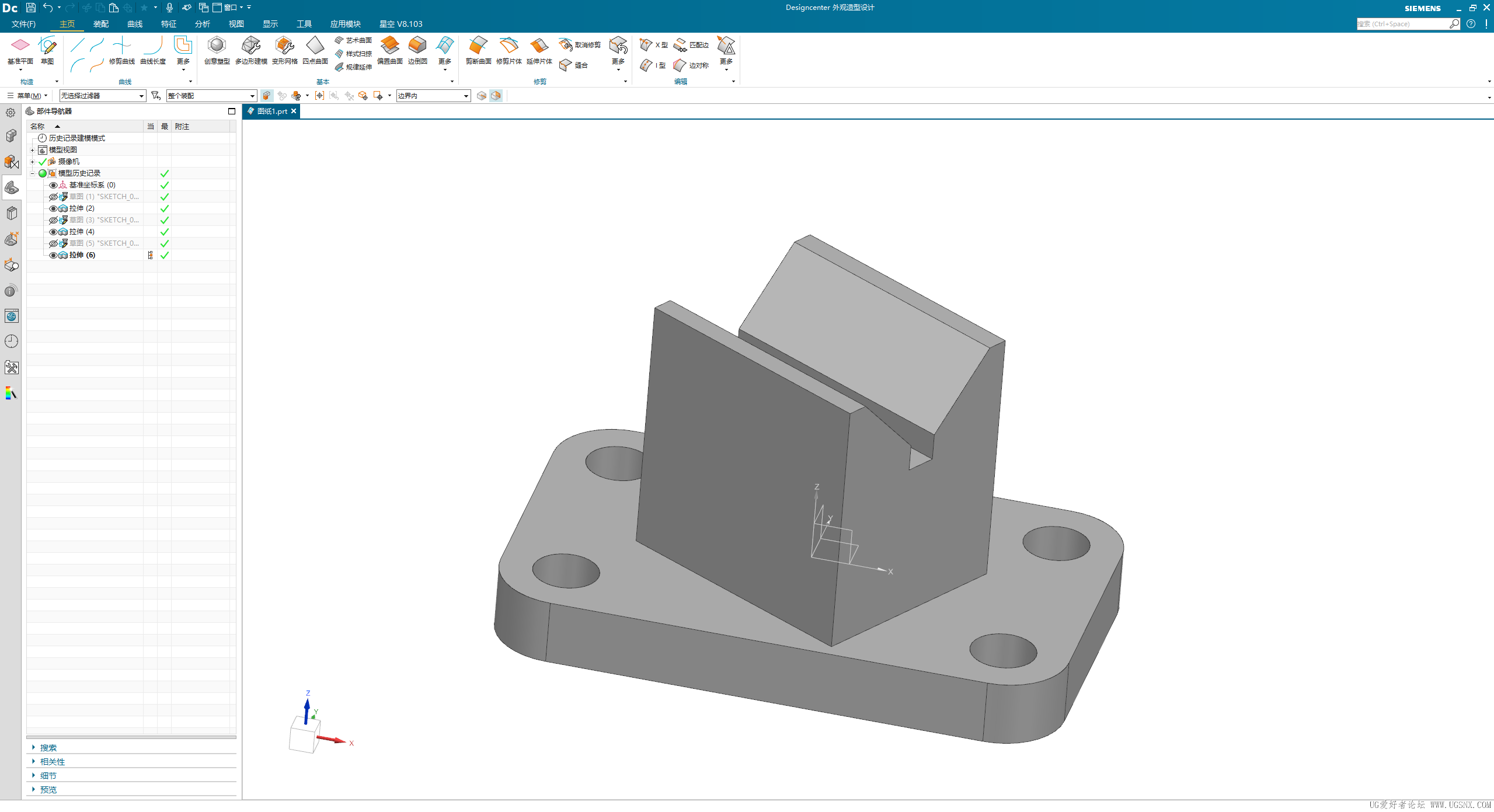Click the 四点曲面 four-point surface icon
Image resolution: width=1494 pixels, height=812 pixels.
coord(315,46)
